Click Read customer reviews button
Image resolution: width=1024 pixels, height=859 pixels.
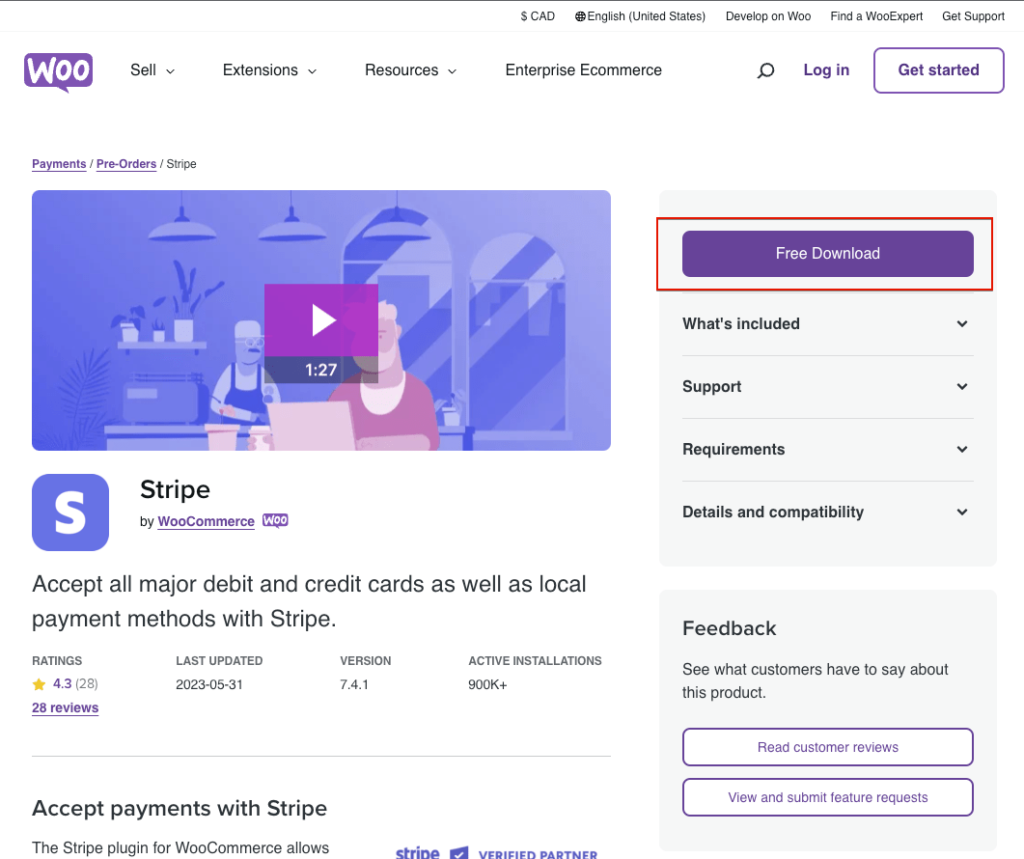(x=827, y=747)
